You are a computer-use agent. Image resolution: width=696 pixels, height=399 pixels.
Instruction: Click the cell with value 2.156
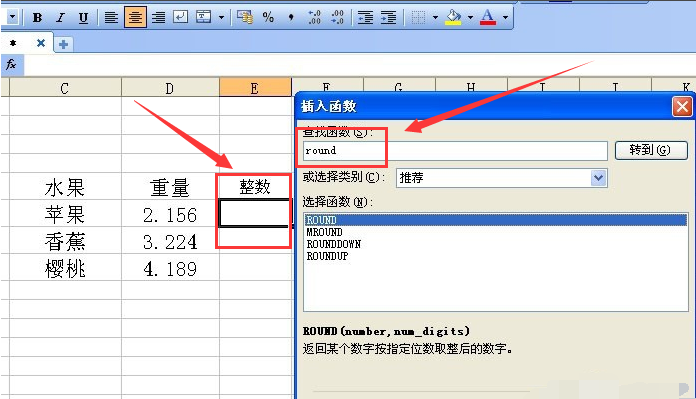tap(170, 214)
